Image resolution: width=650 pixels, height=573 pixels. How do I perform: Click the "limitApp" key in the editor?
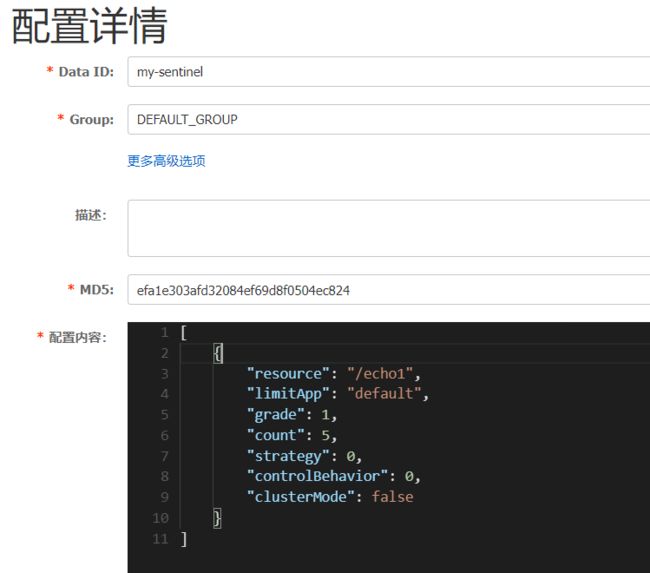pos(288,394)
